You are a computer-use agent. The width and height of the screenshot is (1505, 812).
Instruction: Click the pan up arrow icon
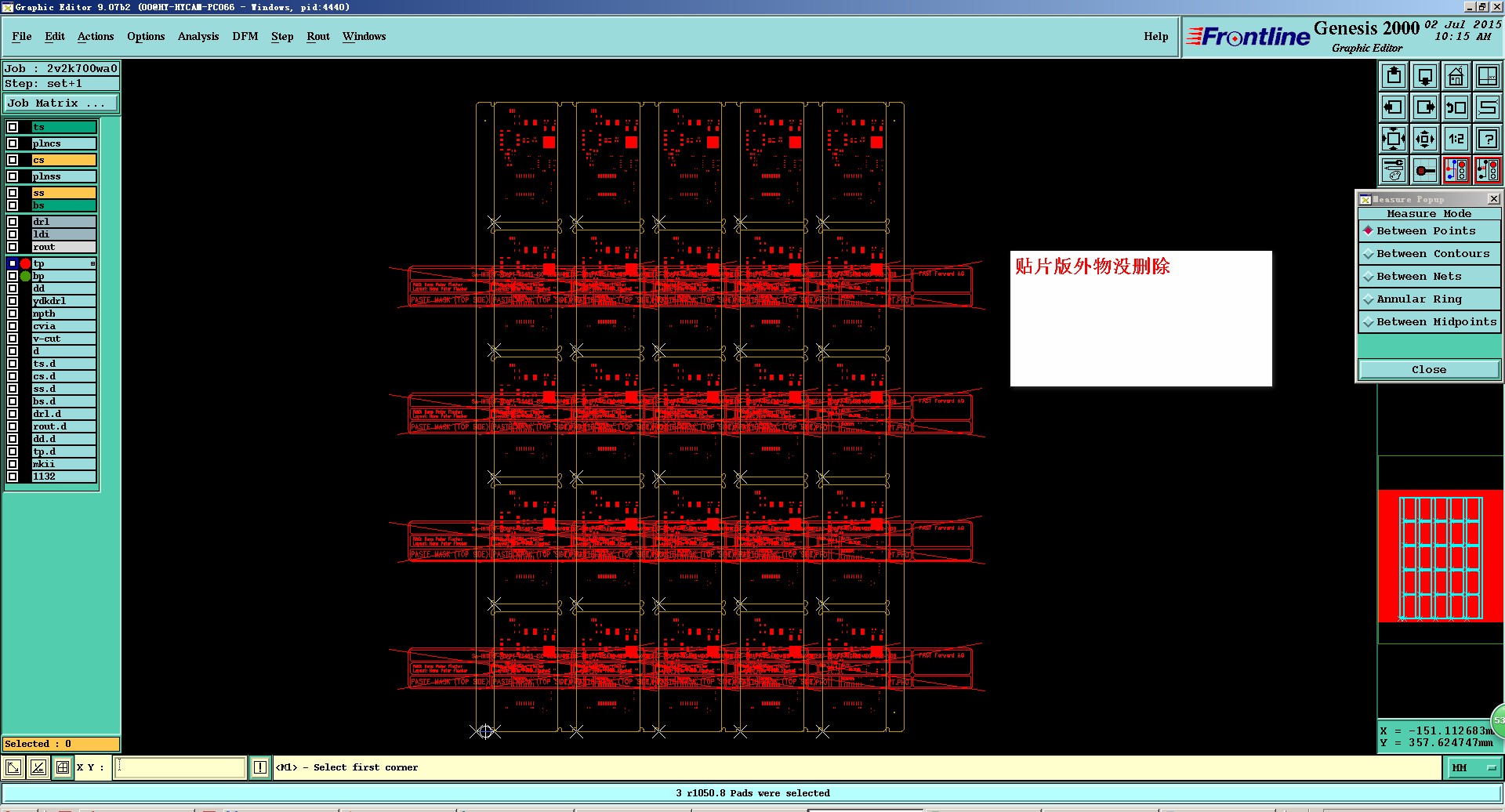click(1394, 76)
